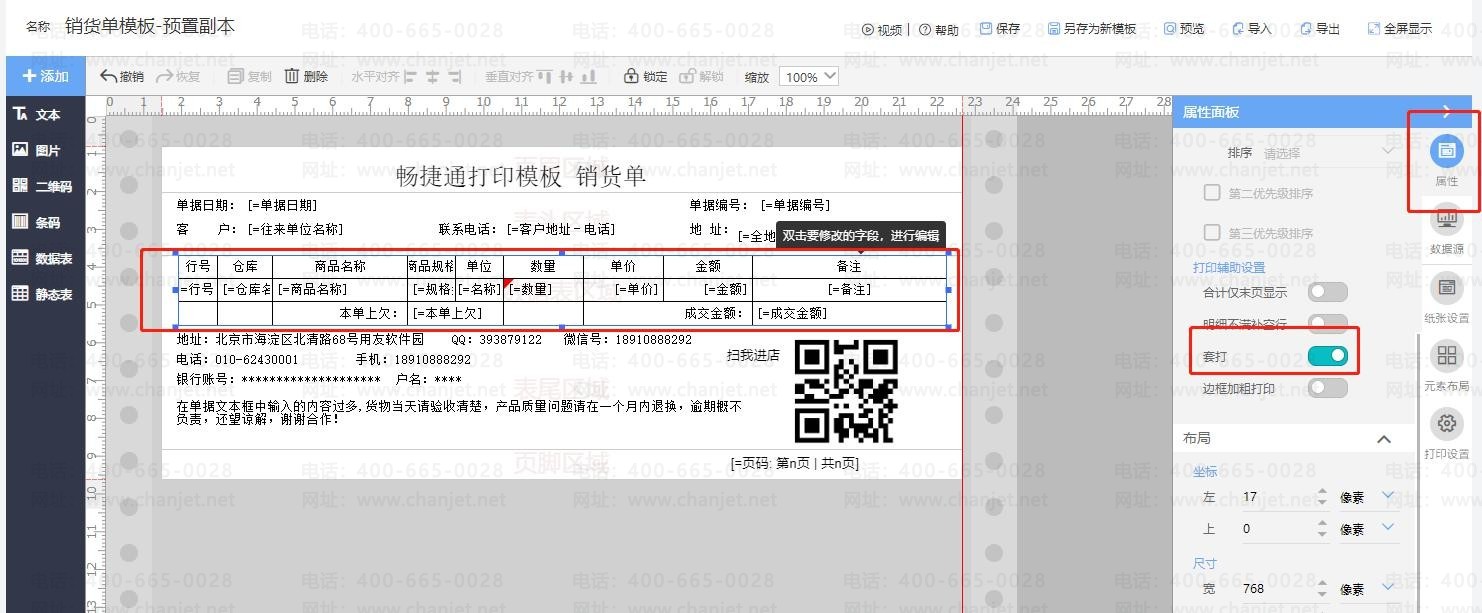Screen dimensions: 1482x613
Task: Click the 上 coordinate input showing 0
Action: pyautogui.click(x=1276, y=529)
